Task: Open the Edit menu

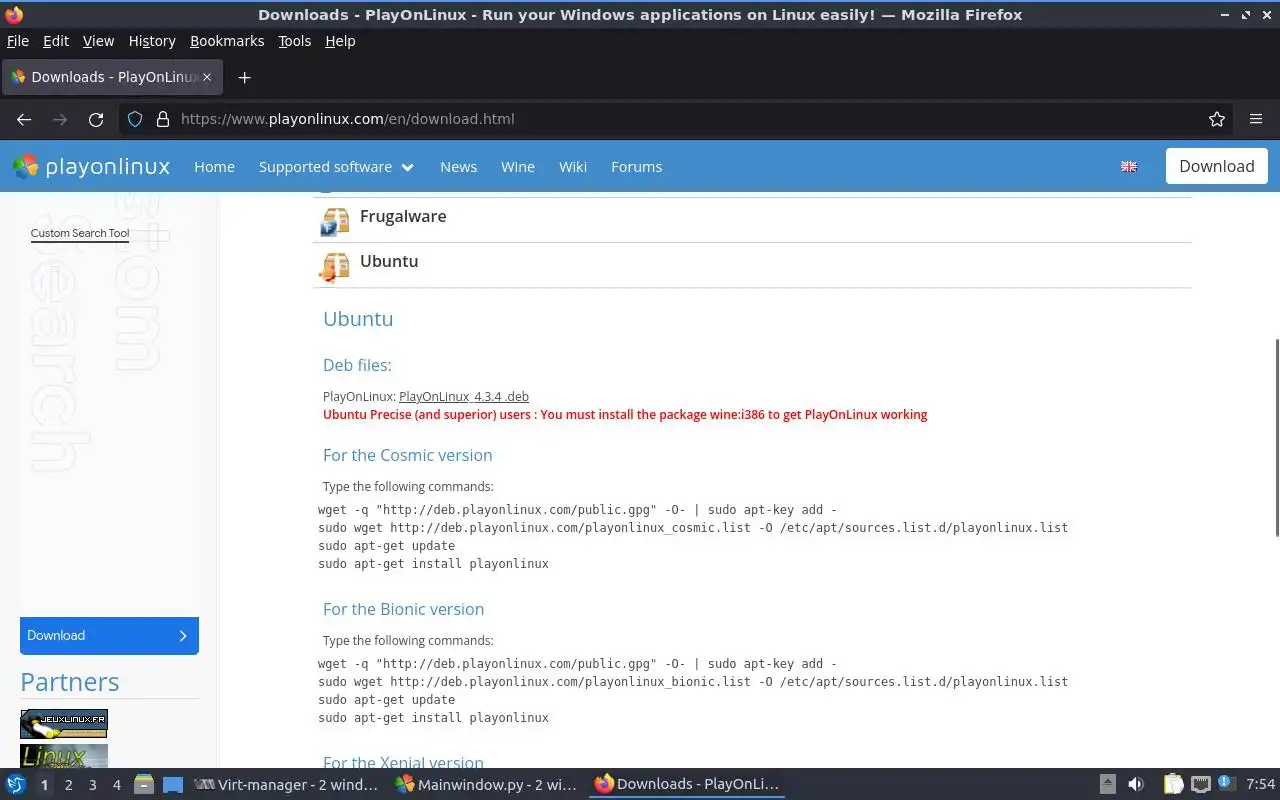Action: tap(56, 41)
